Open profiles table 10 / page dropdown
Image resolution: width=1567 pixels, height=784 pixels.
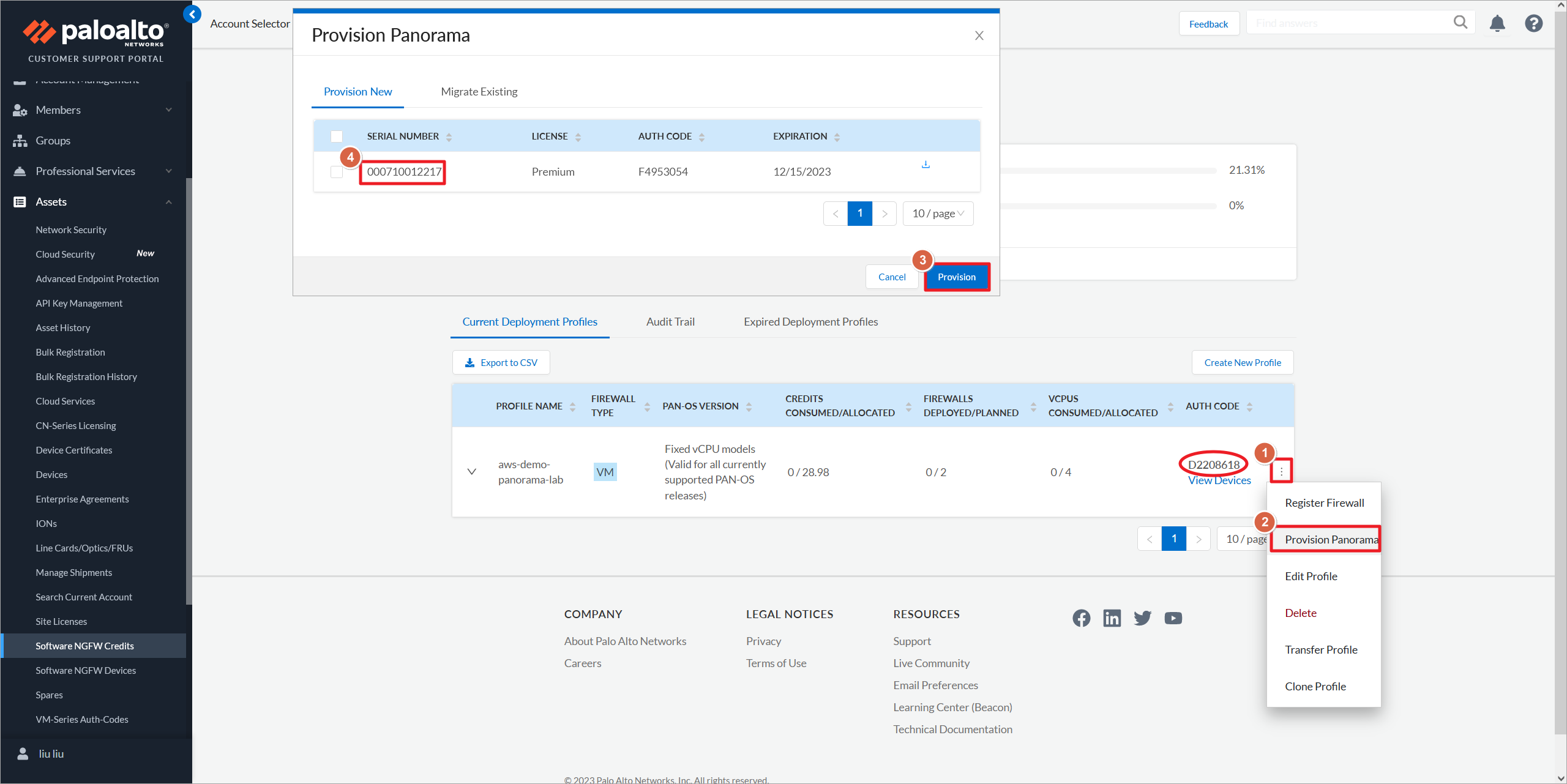click(1243, 539)
